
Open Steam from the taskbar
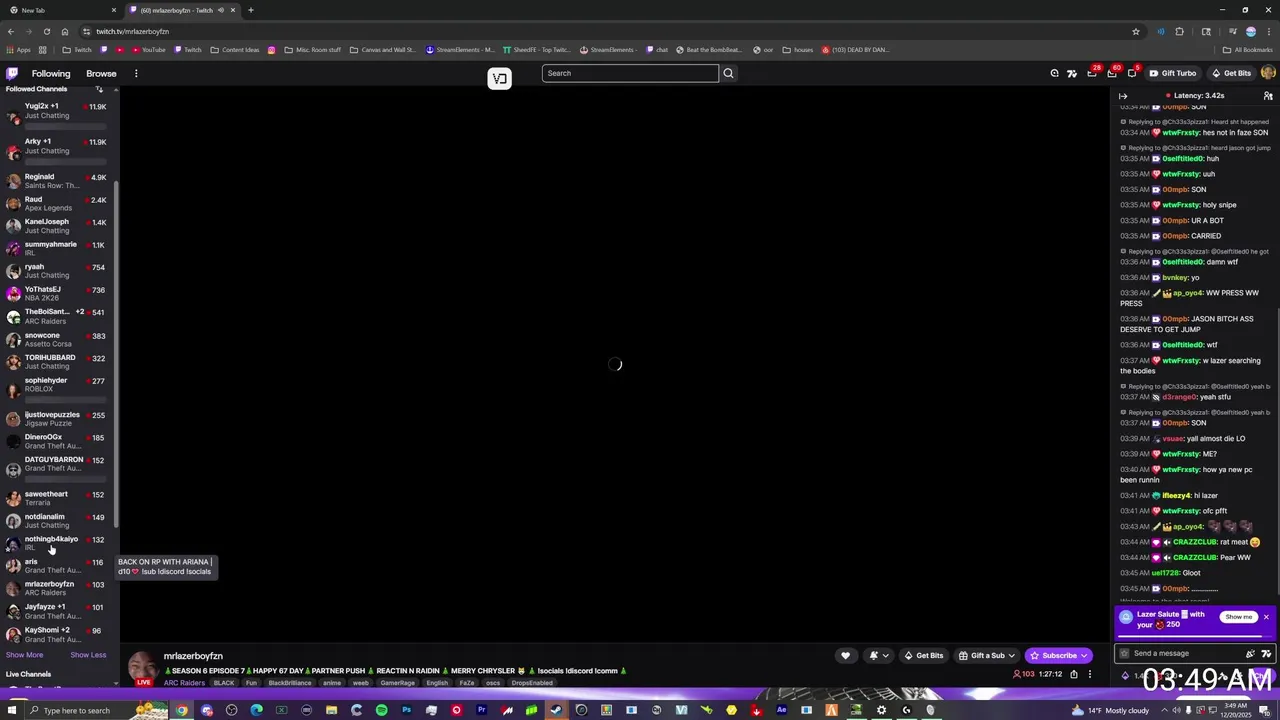point(556,710)
